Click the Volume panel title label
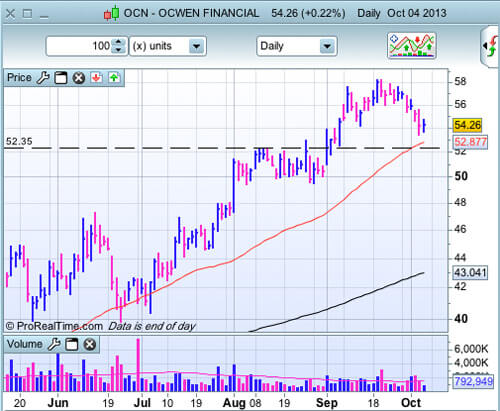This screenshot has width=500, height=411. pos(24,344)
